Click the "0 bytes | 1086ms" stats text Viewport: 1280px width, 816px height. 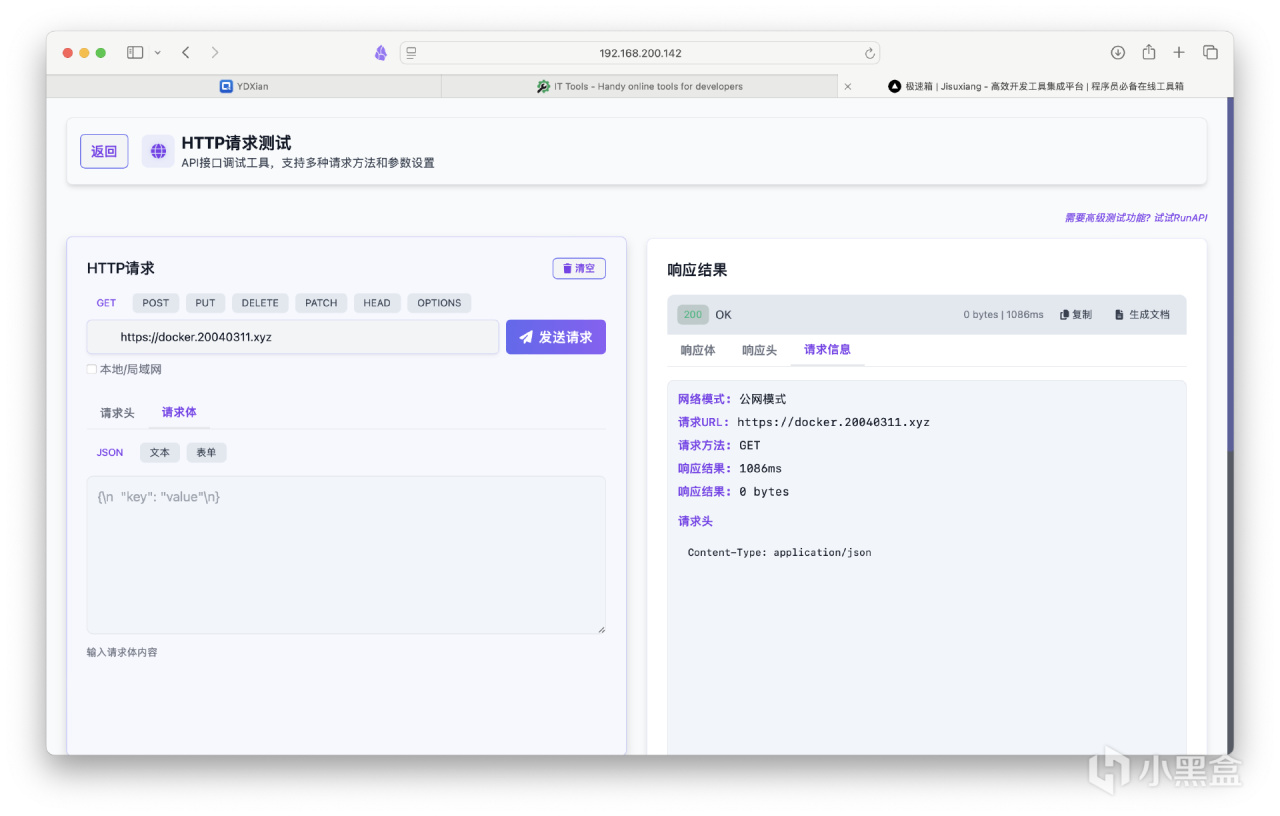pyautogui.click(x=1003, y=314)
